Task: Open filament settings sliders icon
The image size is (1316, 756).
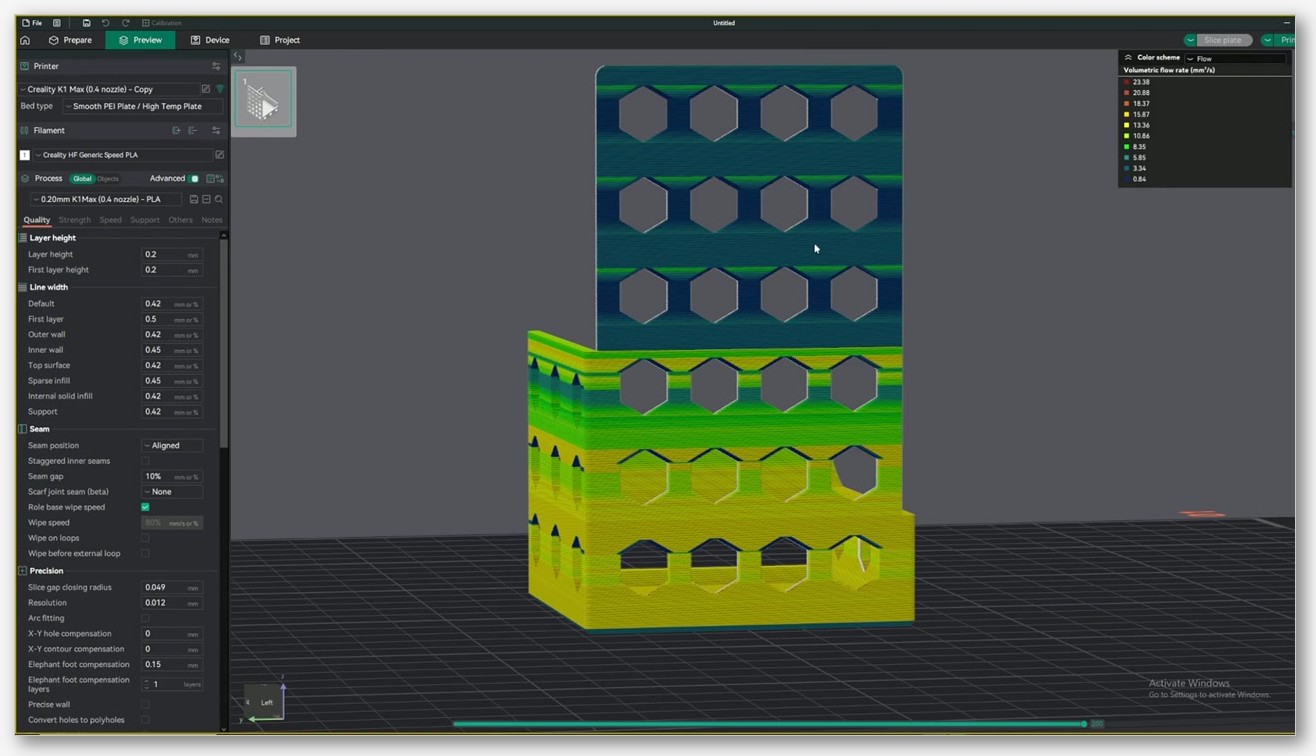Action: tap(216, 130)
